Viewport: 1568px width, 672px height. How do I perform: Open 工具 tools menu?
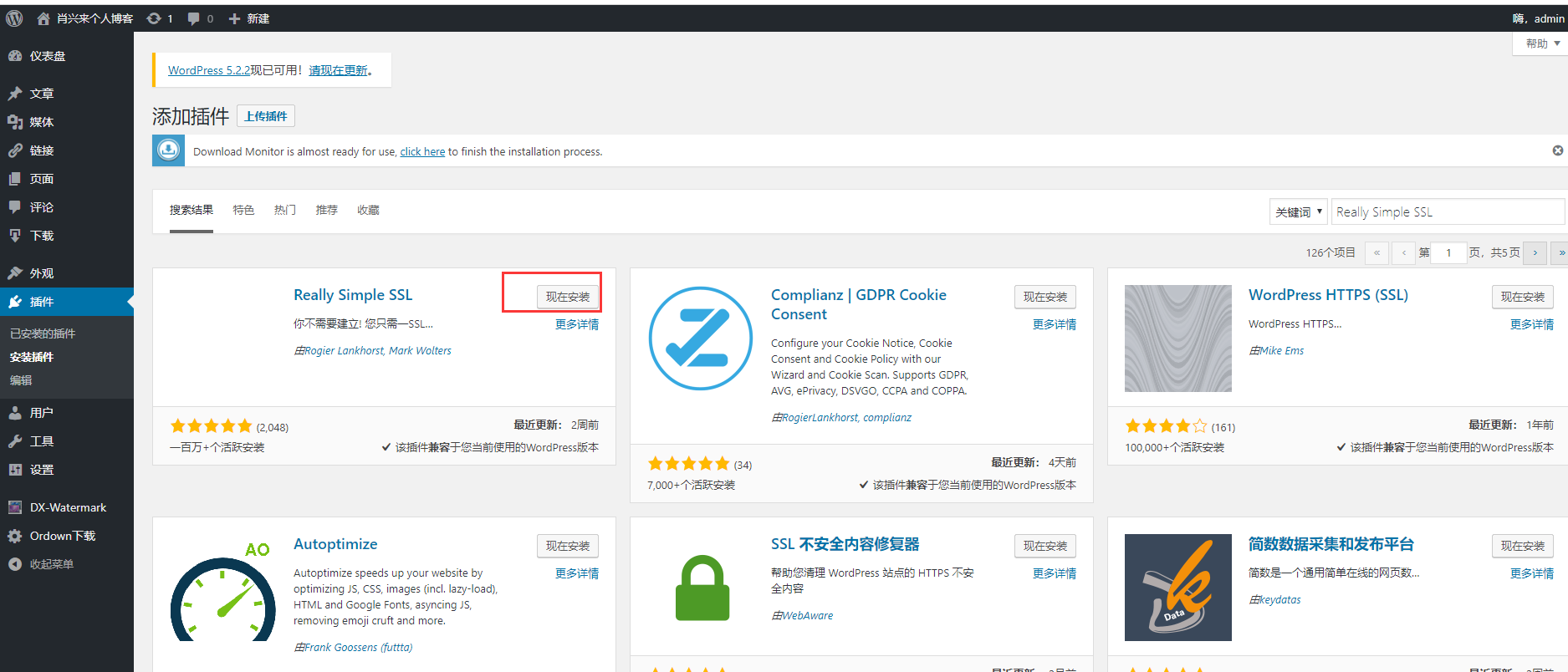tap(67, 441)
